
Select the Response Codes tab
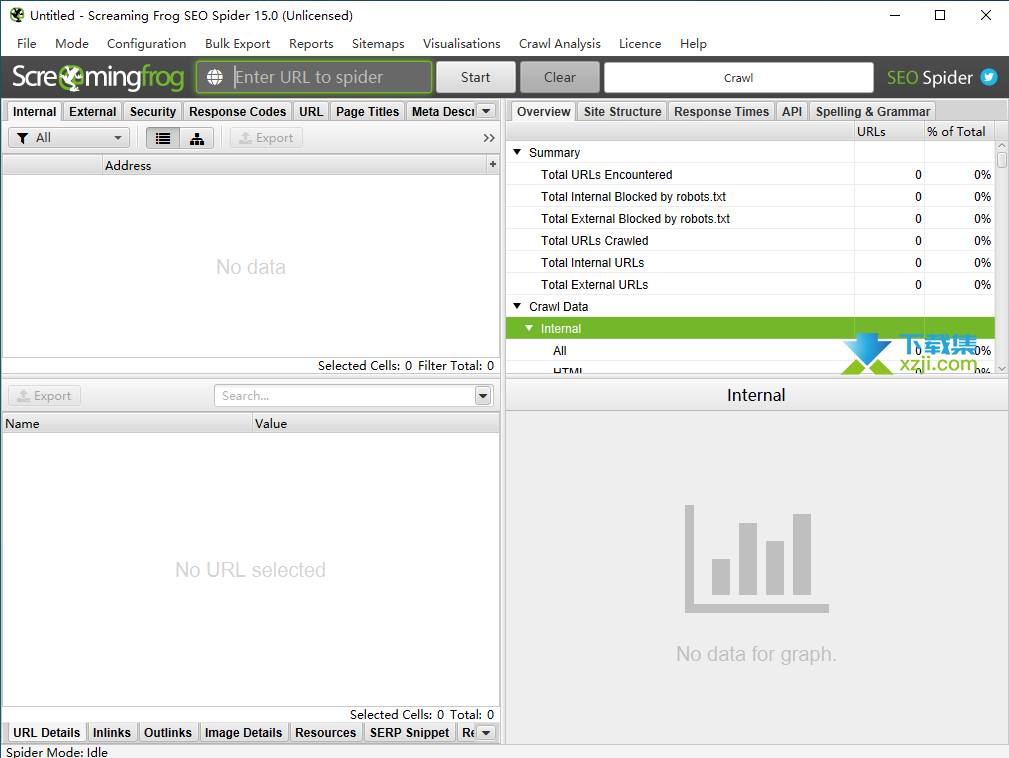(x=237, y=111)
